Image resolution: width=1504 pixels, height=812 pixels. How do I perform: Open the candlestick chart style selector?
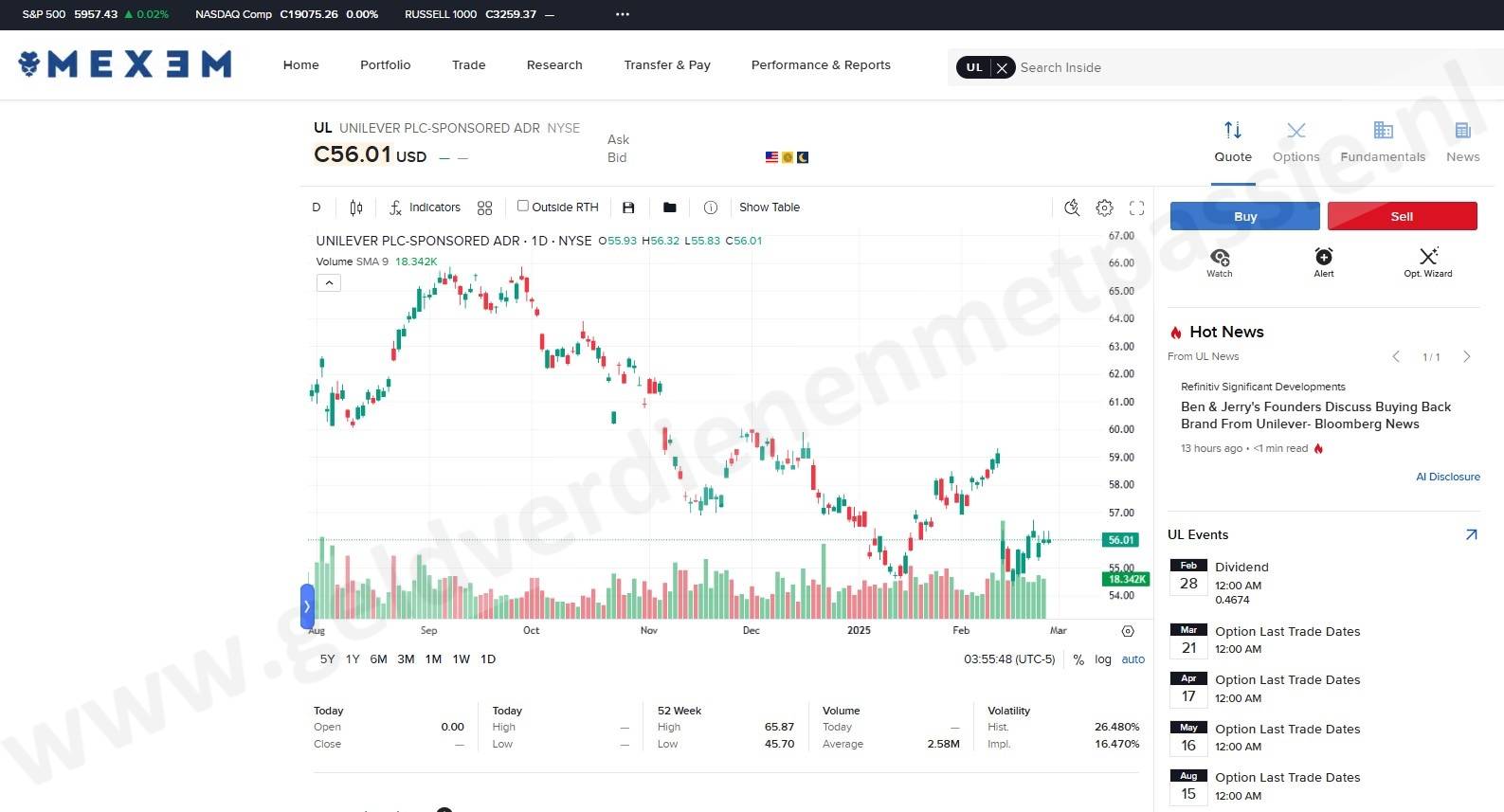(356, 208)
